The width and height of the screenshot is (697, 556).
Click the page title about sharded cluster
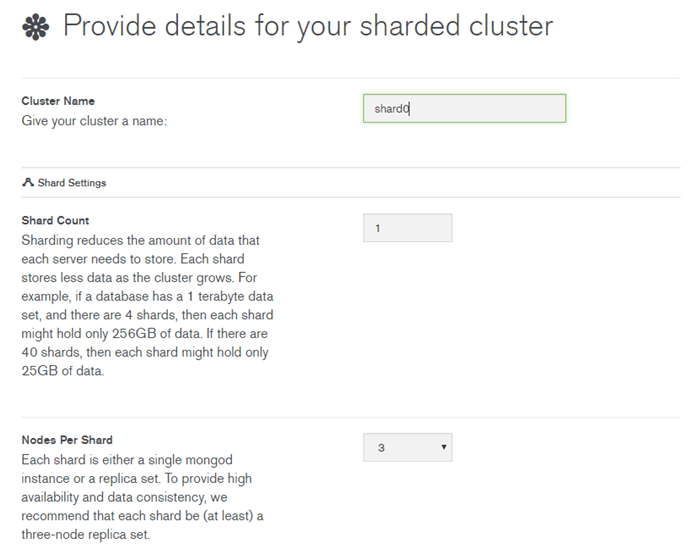(308, 26)
